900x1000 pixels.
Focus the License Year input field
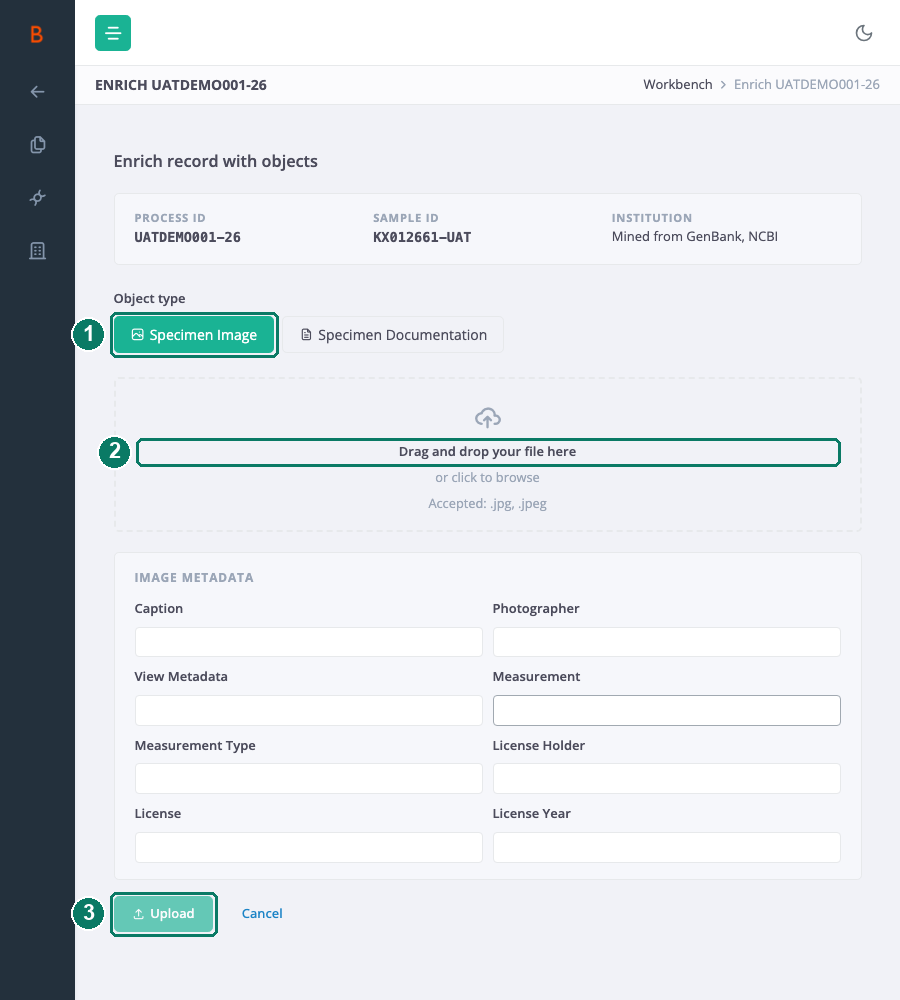(x=667, y=848)
